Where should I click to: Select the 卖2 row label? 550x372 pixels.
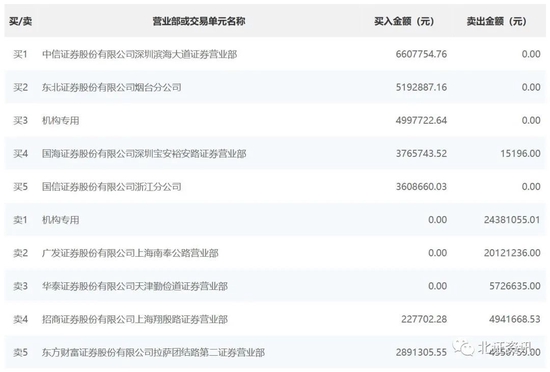[x=20, y=253]
